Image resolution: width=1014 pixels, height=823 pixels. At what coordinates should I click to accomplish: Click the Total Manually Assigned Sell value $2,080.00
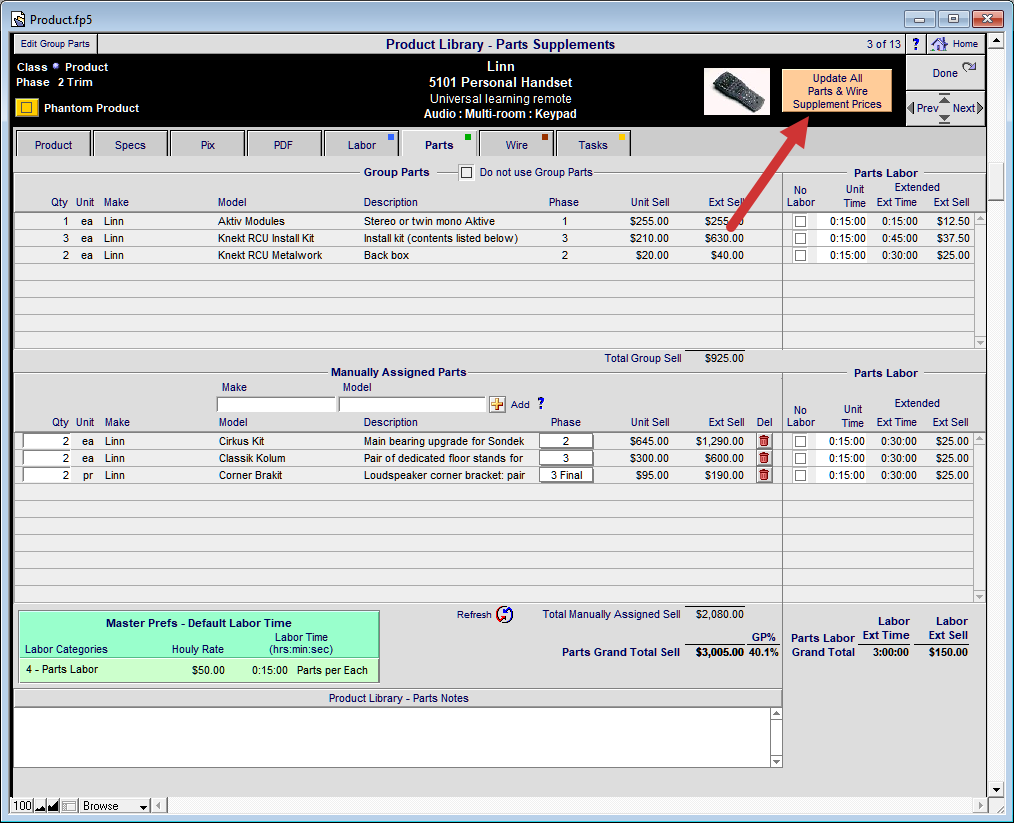[x=719, y=614]
